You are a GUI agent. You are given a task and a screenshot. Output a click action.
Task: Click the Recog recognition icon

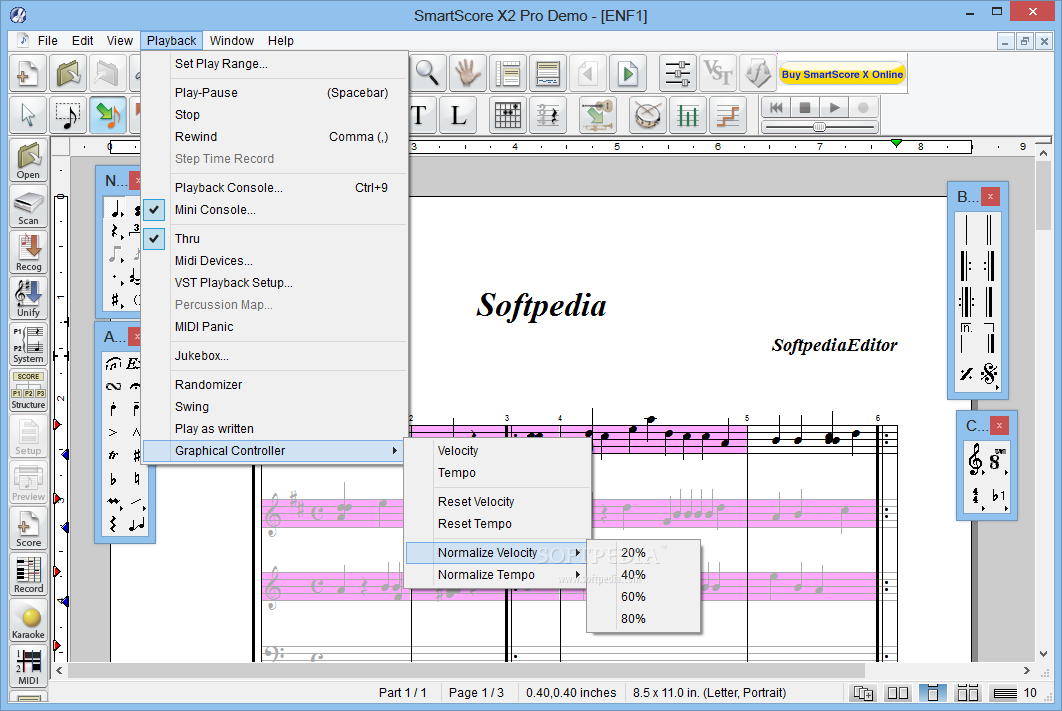pos(28,253)
